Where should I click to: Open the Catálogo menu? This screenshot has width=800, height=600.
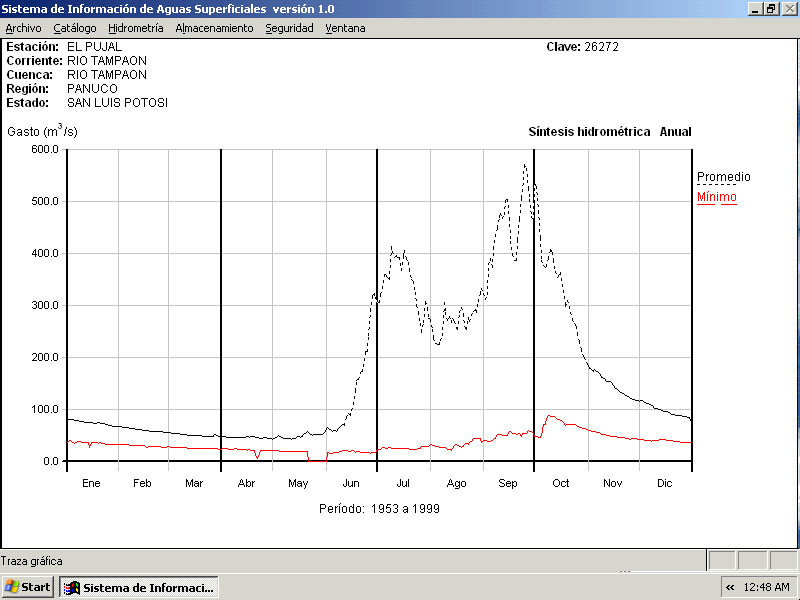point(75,28)
